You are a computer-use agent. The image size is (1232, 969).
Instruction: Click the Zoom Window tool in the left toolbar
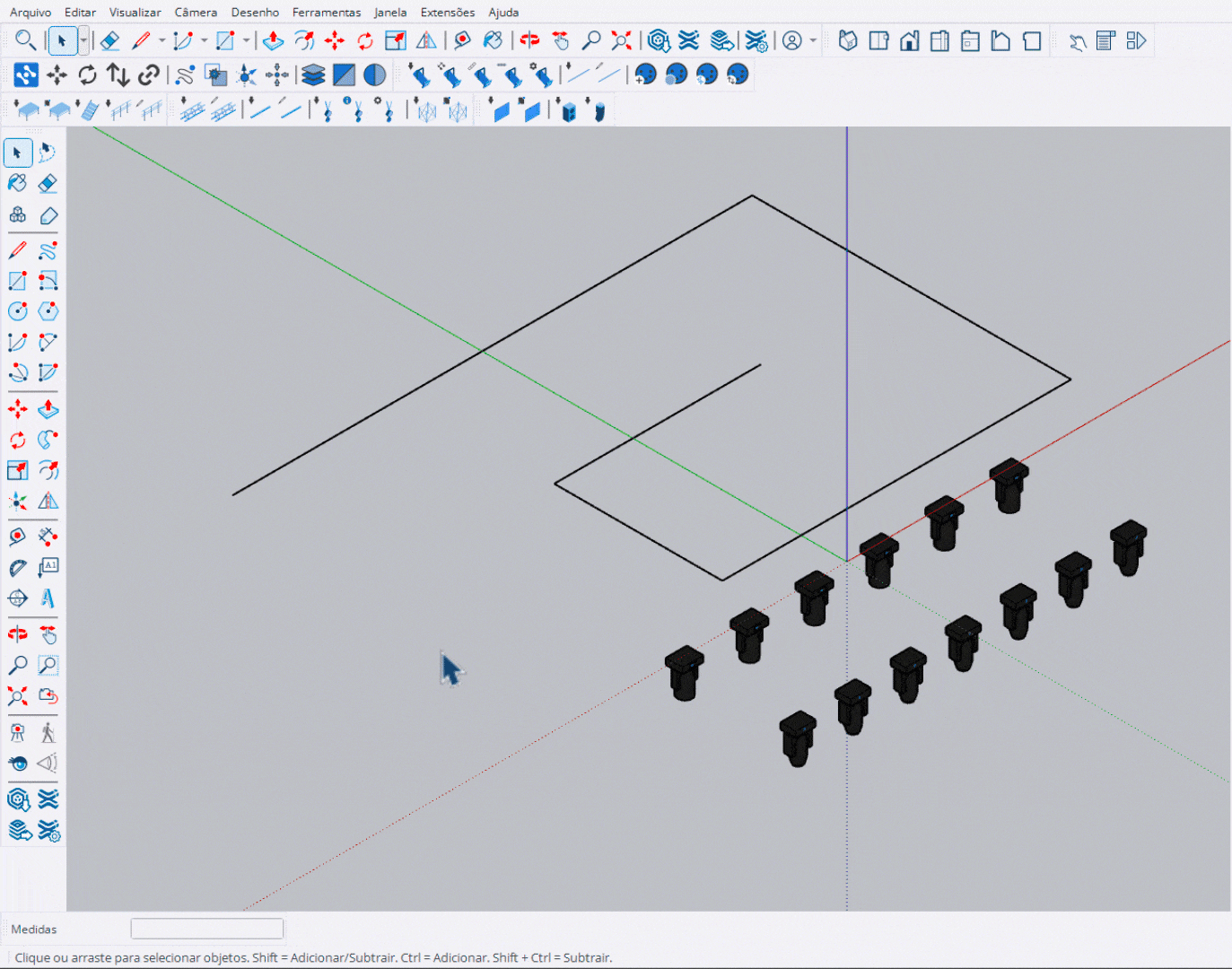pos(48,666)
